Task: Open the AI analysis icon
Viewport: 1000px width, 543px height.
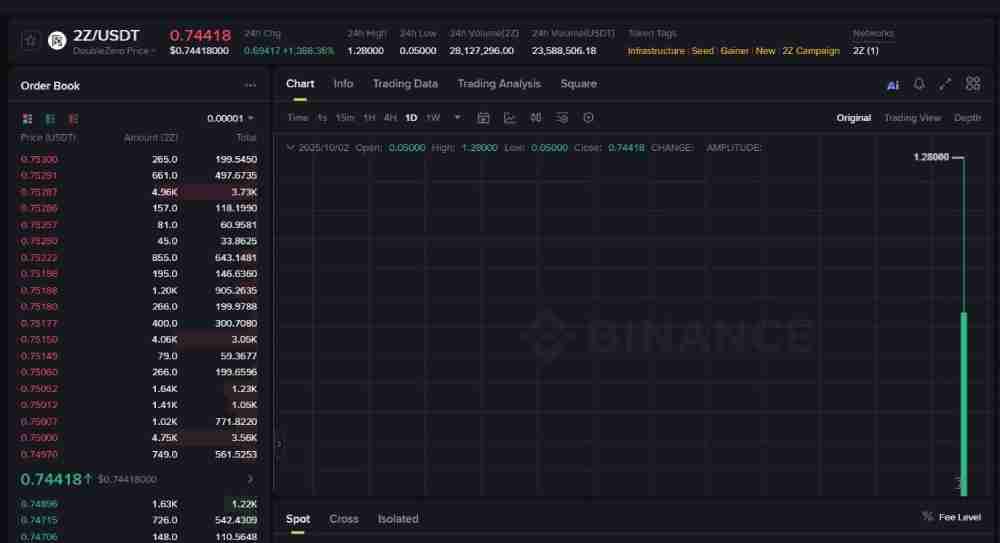Action: (893, 85)
